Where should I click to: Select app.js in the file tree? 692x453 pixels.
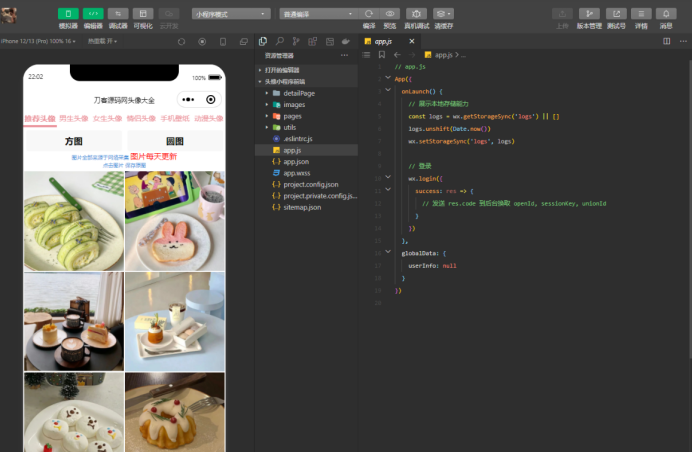[306, 150]
